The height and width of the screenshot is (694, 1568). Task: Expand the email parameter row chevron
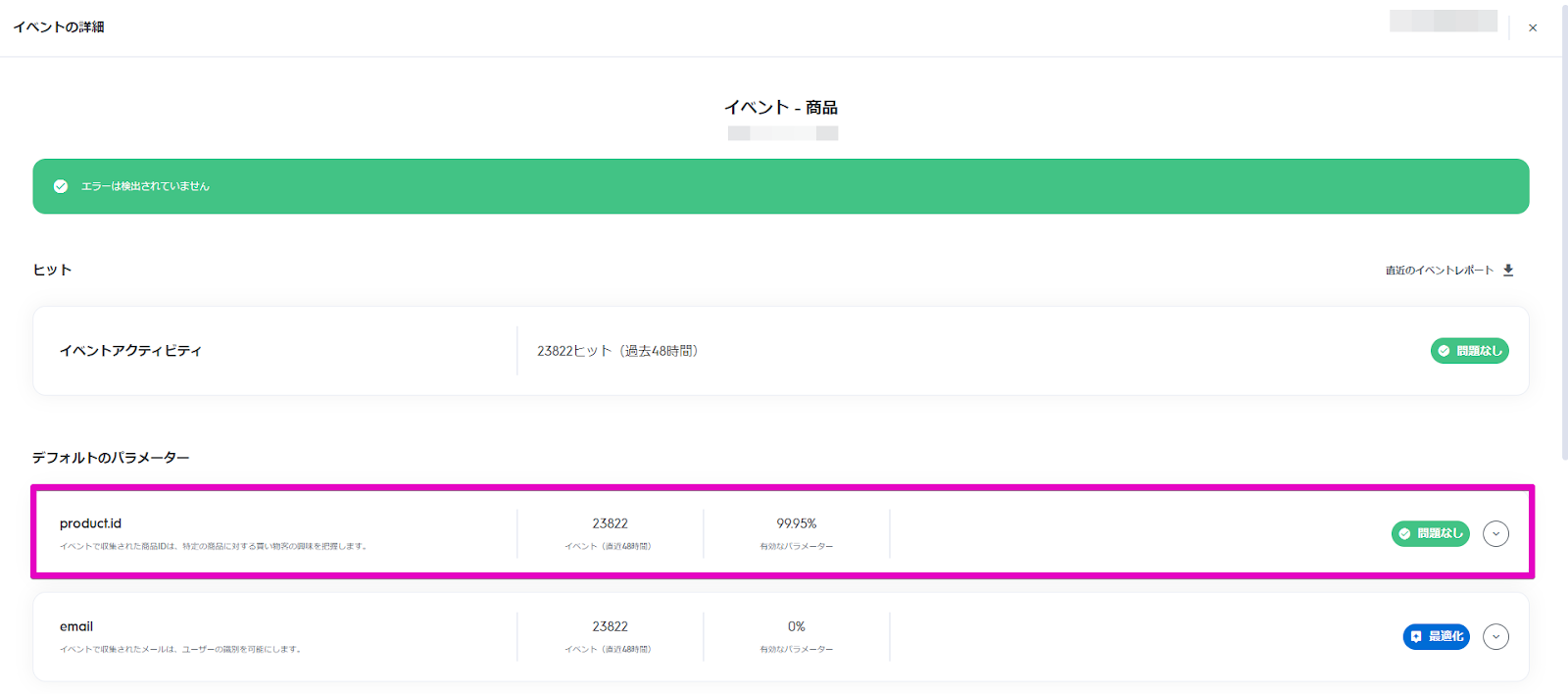tap(1495, 637)
